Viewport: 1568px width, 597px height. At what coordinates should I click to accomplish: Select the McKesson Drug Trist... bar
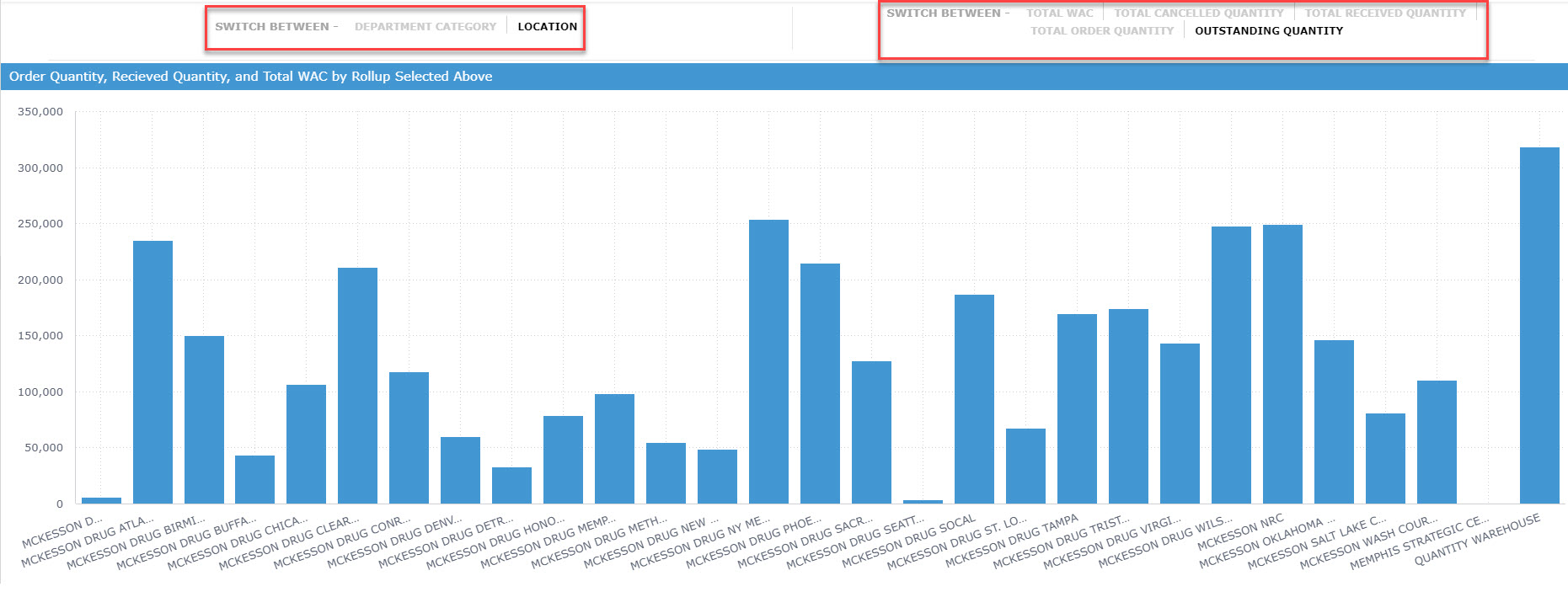point(1128,407)
